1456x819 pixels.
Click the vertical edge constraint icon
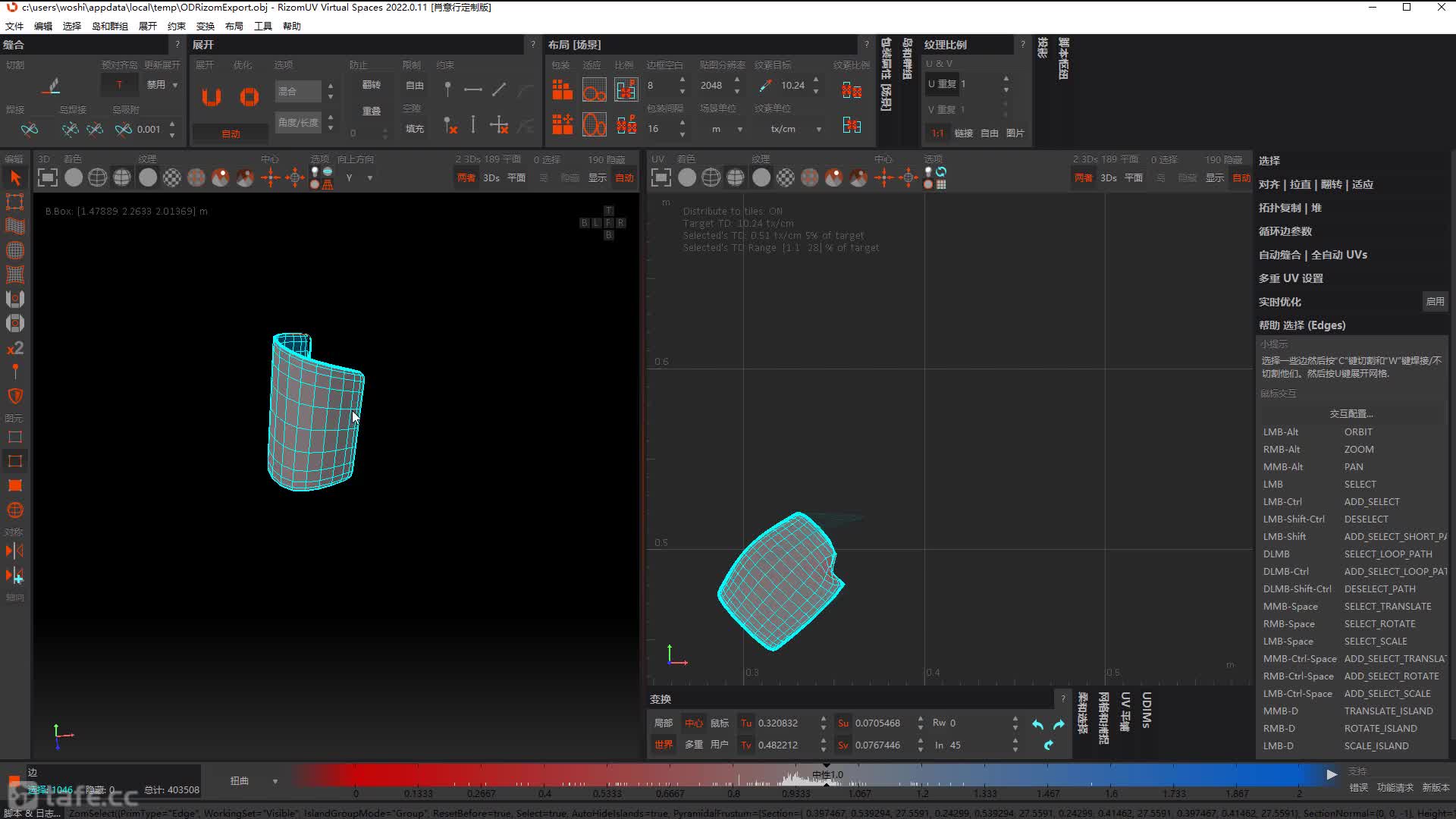pos(473,124)
